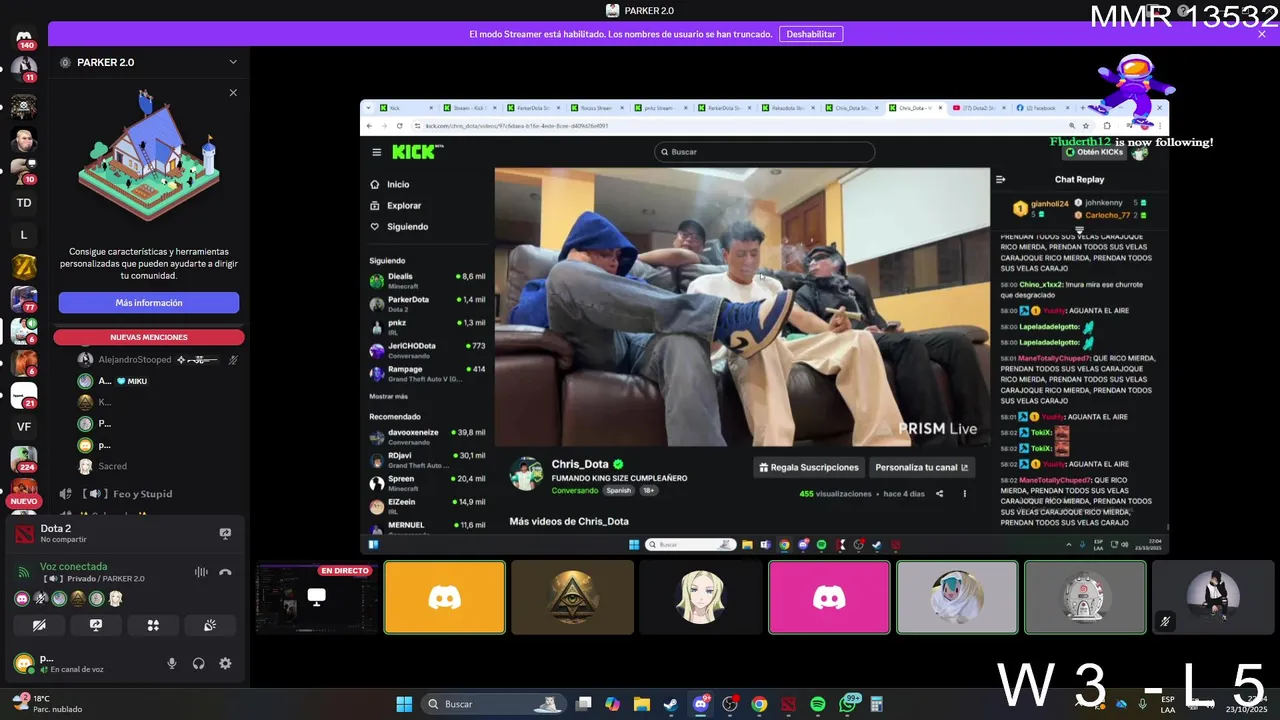Open OBS Studio from the taskbar
This screenshot has width=1280, height=720.
click(x=730, y=704)
